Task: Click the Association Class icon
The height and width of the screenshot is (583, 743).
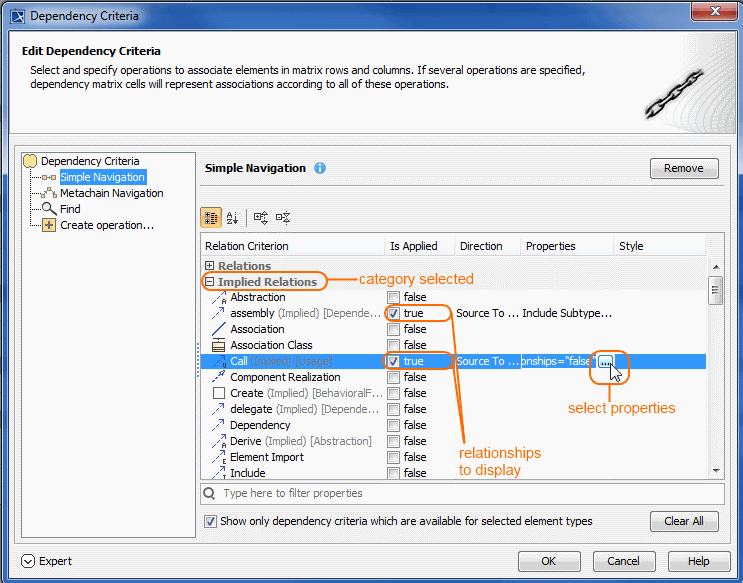Action: coord(218,345)
